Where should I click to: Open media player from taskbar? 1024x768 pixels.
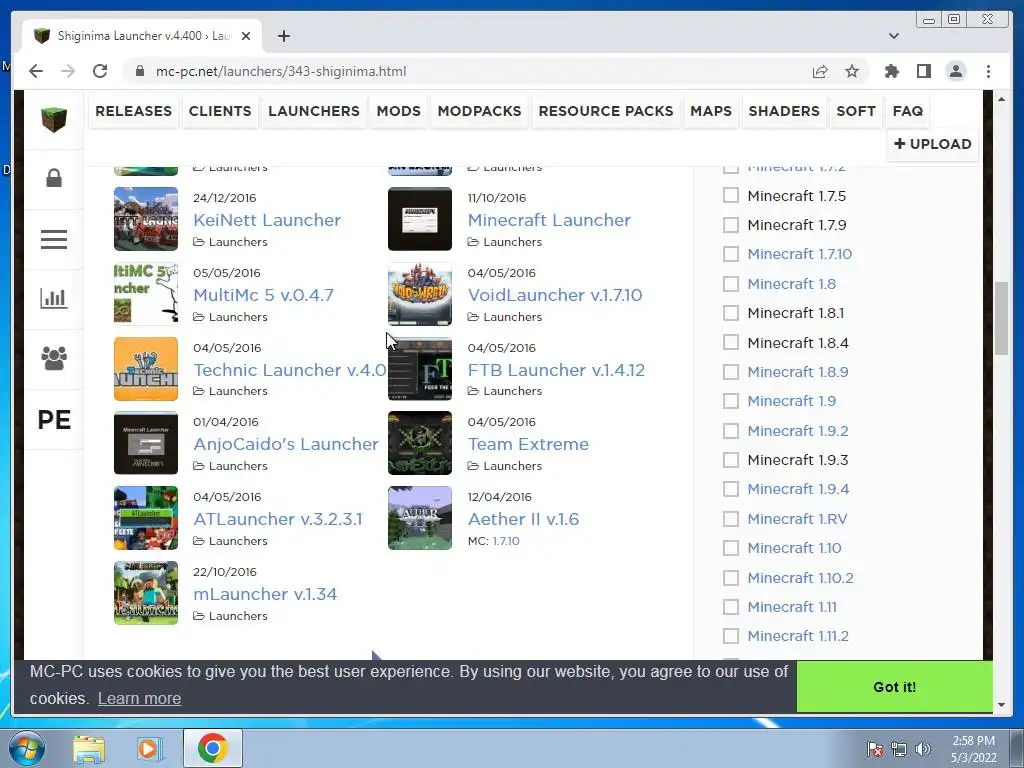pos(148,749)
